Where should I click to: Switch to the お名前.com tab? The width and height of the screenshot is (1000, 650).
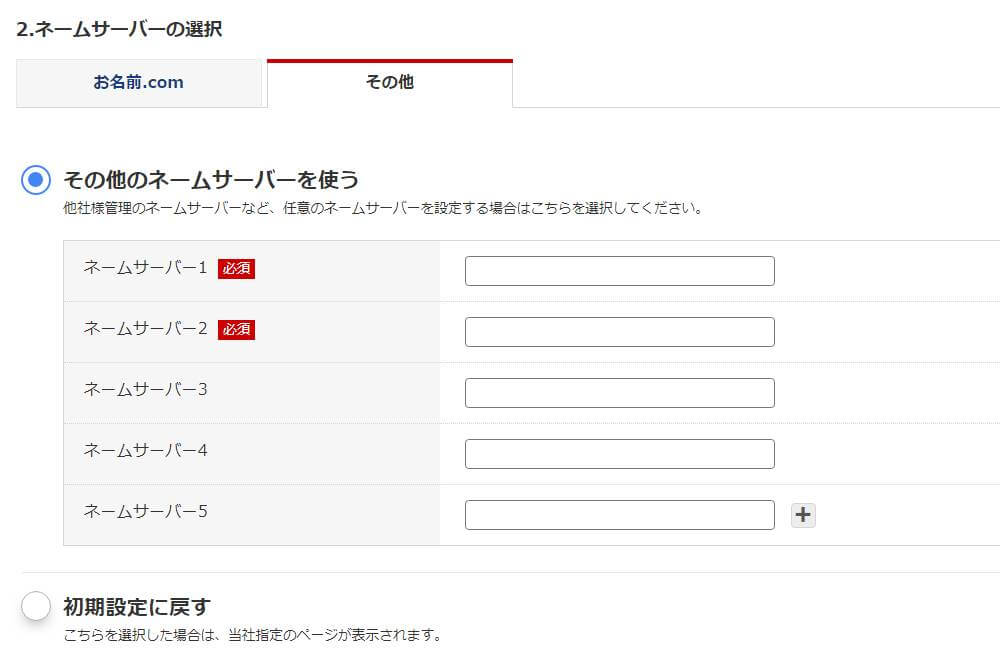[x=139, y=83]
